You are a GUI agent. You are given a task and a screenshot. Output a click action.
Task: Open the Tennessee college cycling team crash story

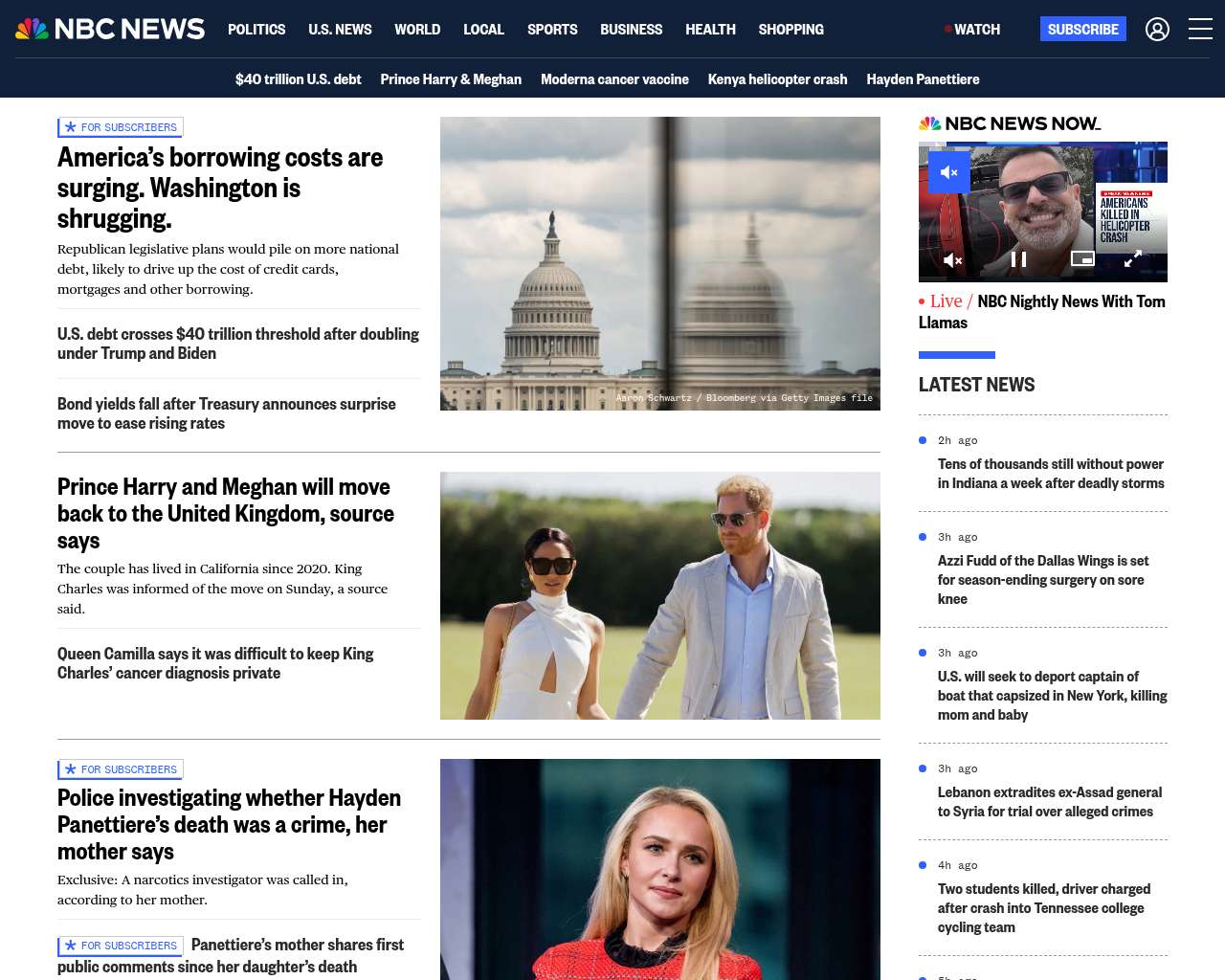pyautogui.click(x=1044, y=908)
